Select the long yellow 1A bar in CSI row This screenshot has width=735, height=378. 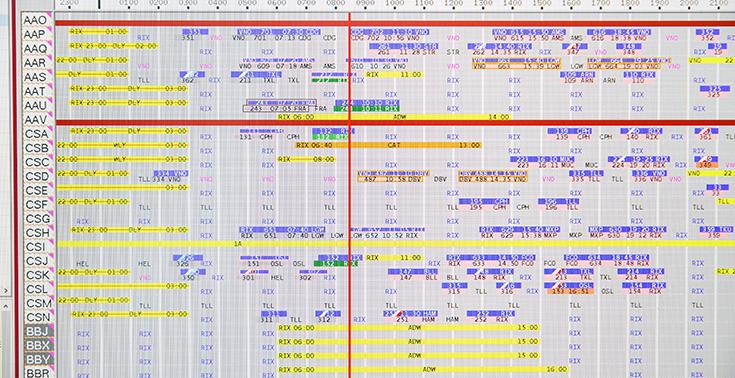tap(395, 244)
